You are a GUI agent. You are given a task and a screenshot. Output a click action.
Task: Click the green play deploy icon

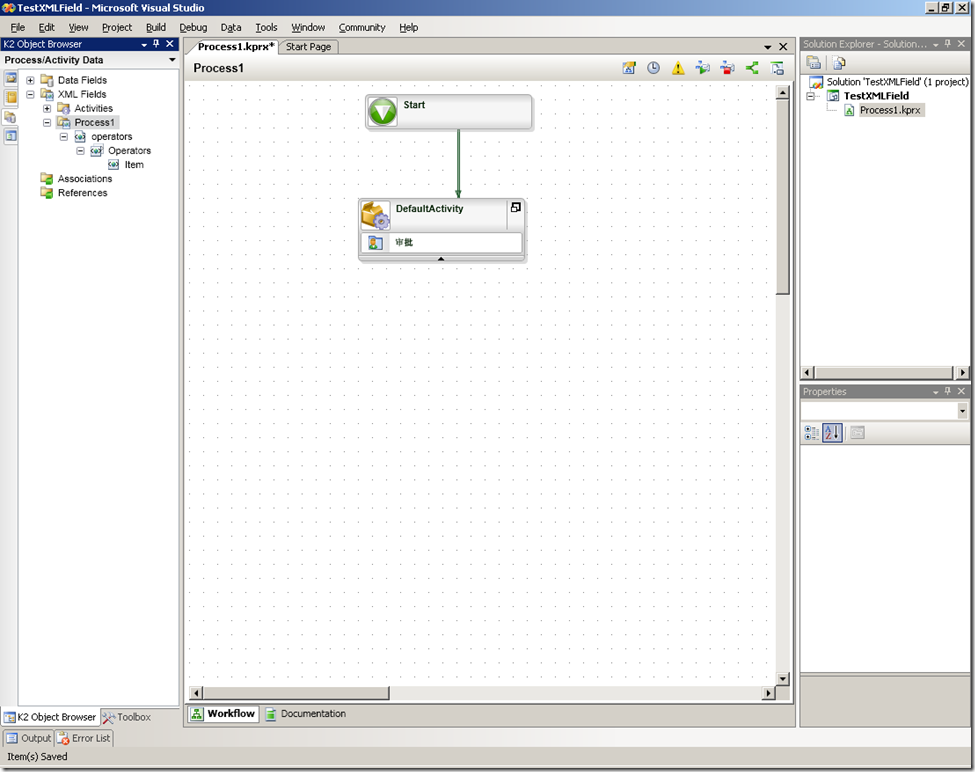pyautogui.click(x=703, y=68)
